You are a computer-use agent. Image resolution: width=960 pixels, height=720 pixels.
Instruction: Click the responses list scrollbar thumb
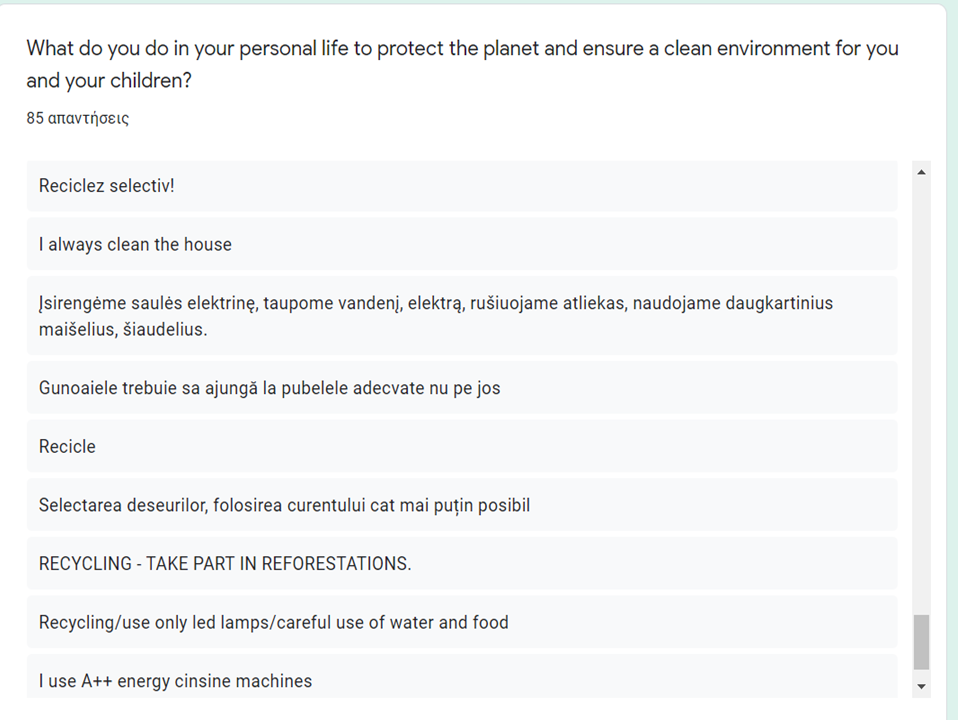point(921,642)
